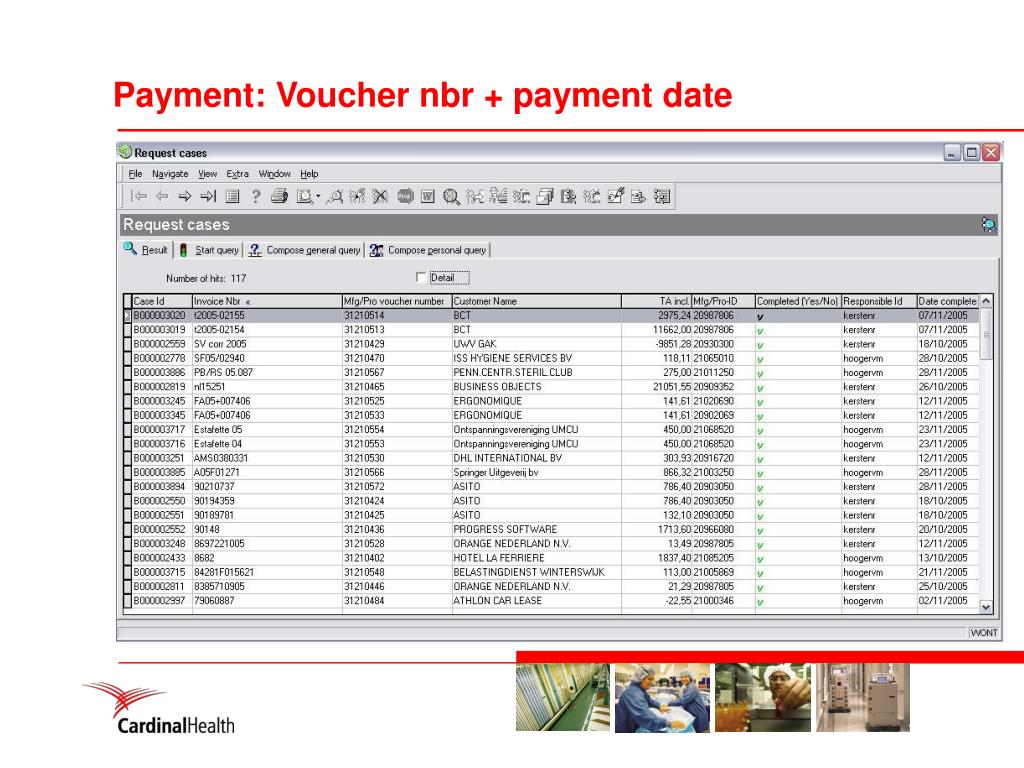Viewport: 1024px width, 768px height.
Task: Open the Help menu
Action: (x=309, y=174)
